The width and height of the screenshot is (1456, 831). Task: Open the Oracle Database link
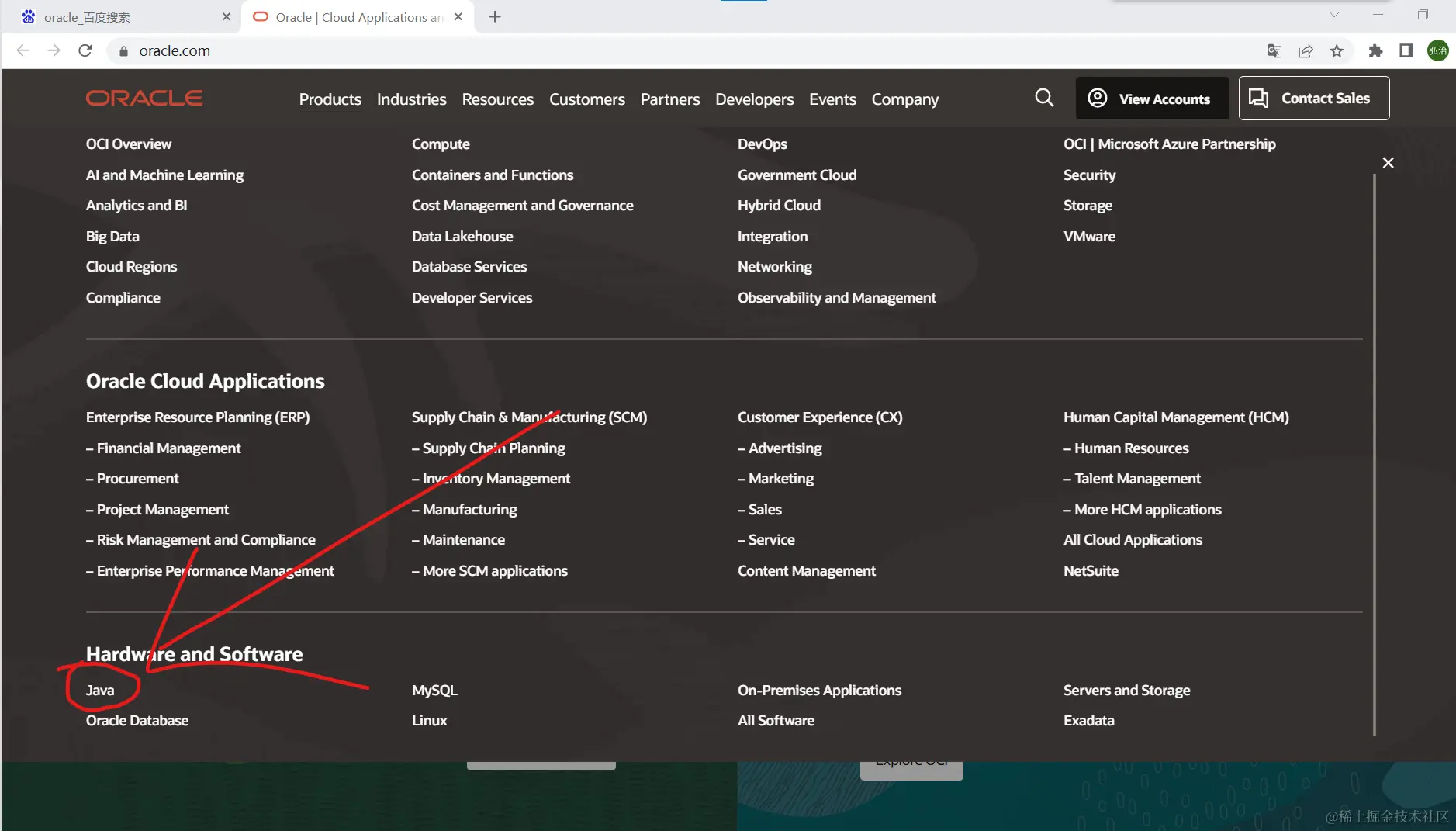(x=137, y=720)
